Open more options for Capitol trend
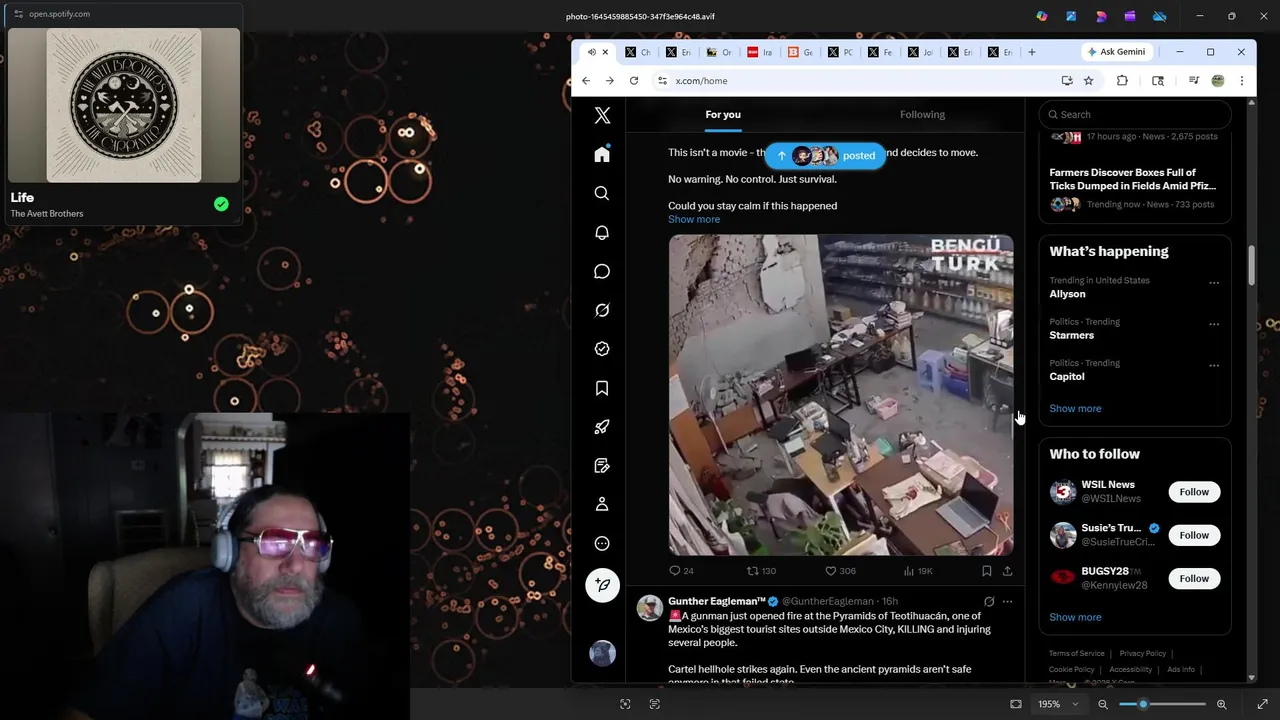This screenshot has height=720, width=1280. (1214, 365)
